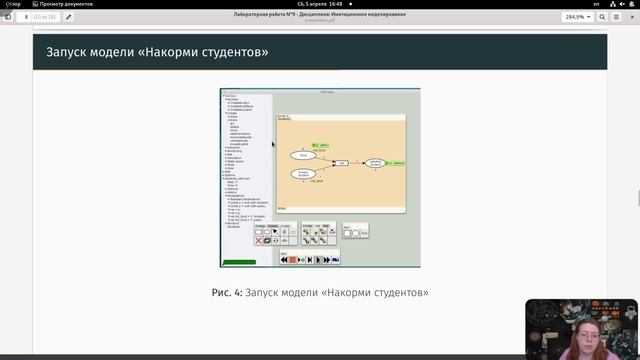Image resolution: width=640 pixels, height=360 pixels.
Task: Toggle the sidebar panel button
Action: coord(8,17)
